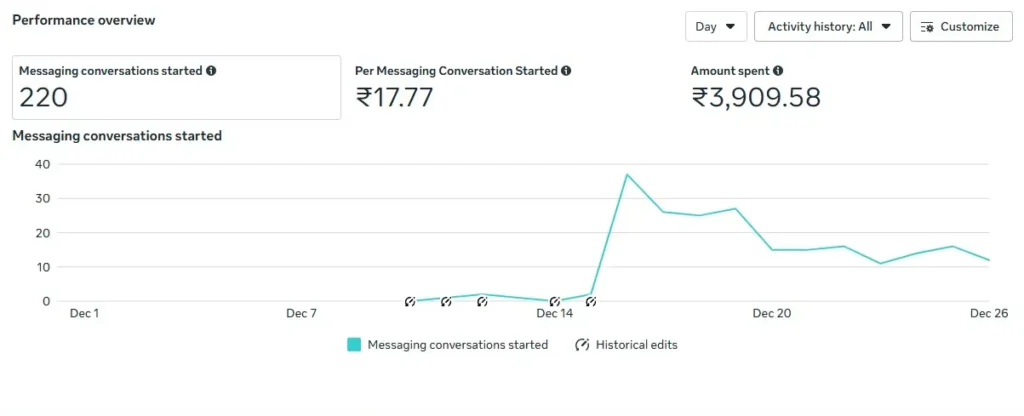1024x416 pixels.
Task: Toggle the Historical edits legend label
Action: (x=636, y=345)
